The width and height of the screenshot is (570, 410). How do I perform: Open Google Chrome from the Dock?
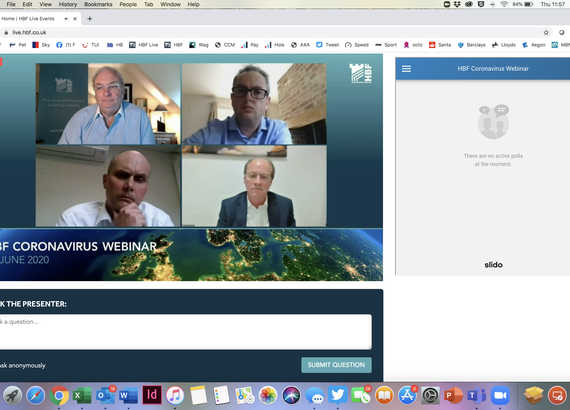[59, 395]
